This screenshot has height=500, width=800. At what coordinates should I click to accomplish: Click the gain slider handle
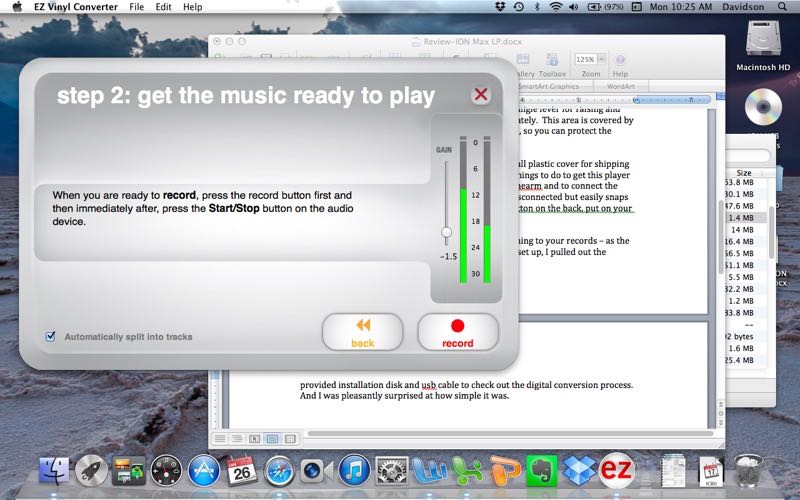click(446, 232)
